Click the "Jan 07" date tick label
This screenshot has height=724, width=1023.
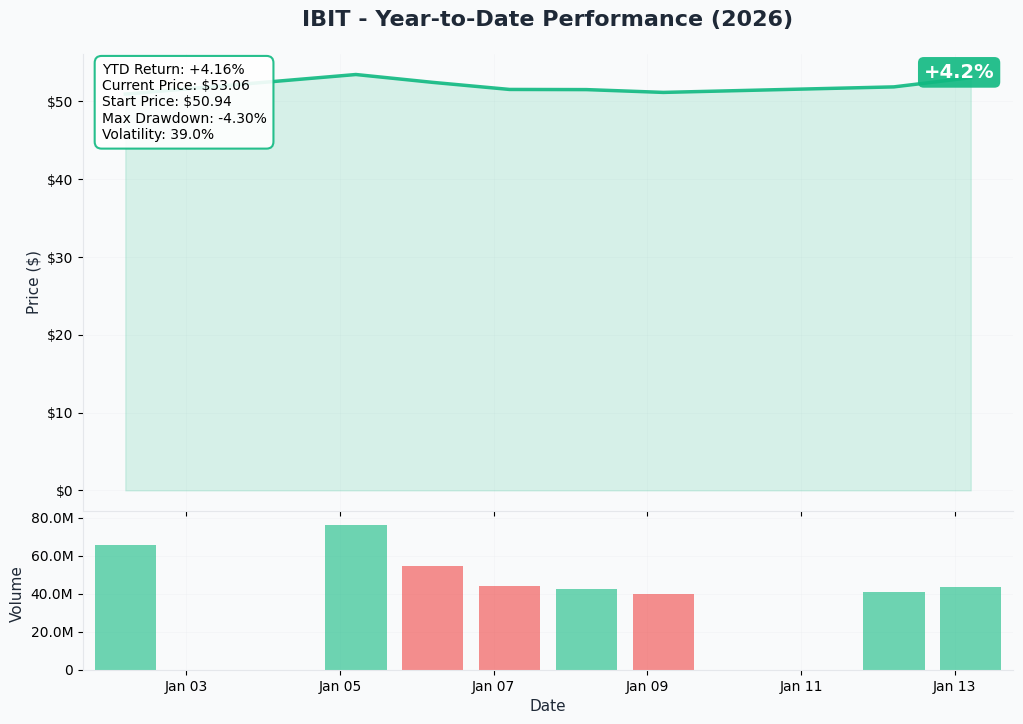point(493,686)
